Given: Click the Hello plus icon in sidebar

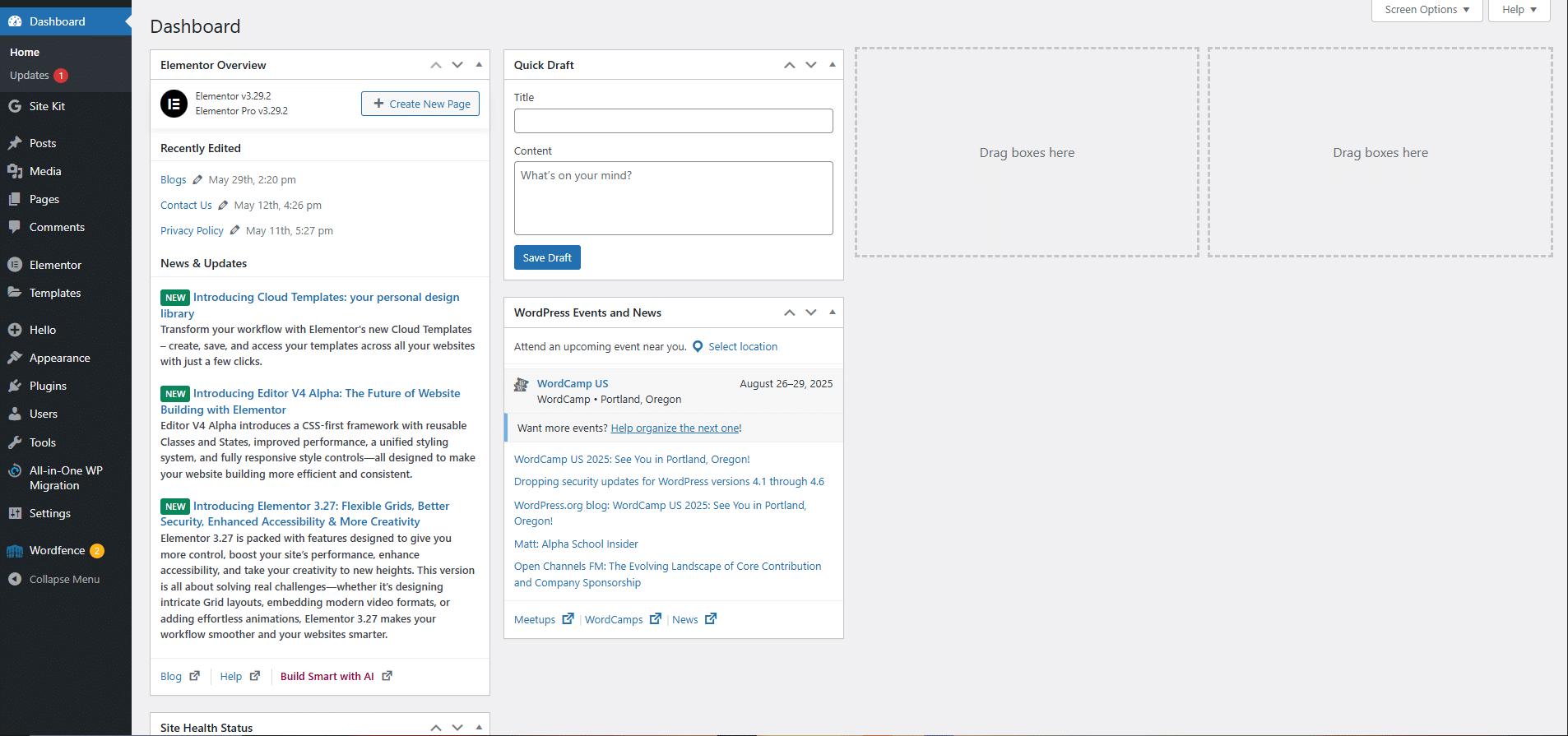Looking at the screenshot, I should coord(15,330).
